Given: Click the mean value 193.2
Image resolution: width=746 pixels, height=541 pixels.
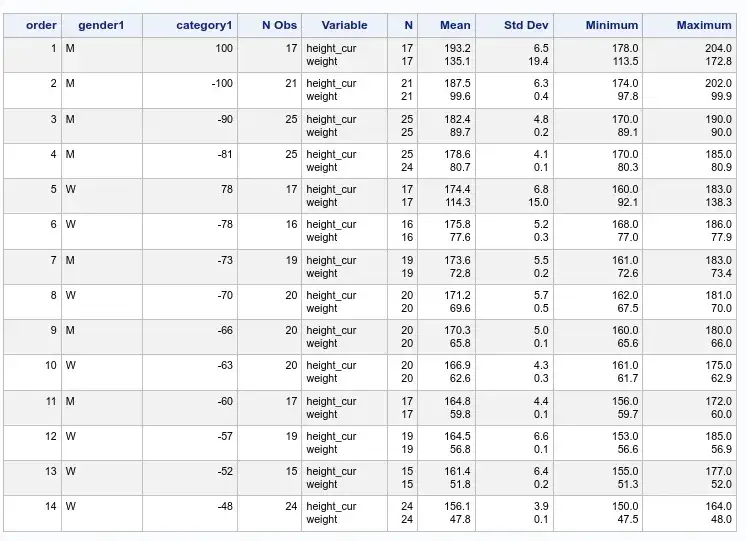Looking at the screenshot, I should click(458, 48).
